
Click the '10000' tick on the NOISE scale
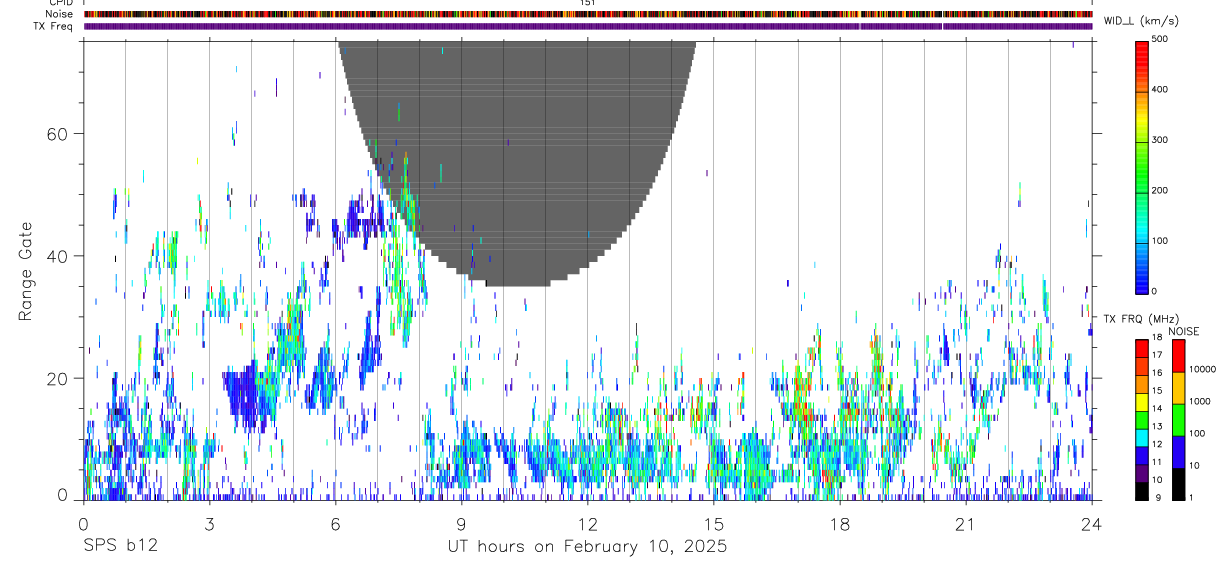[x=1201, y=370]
